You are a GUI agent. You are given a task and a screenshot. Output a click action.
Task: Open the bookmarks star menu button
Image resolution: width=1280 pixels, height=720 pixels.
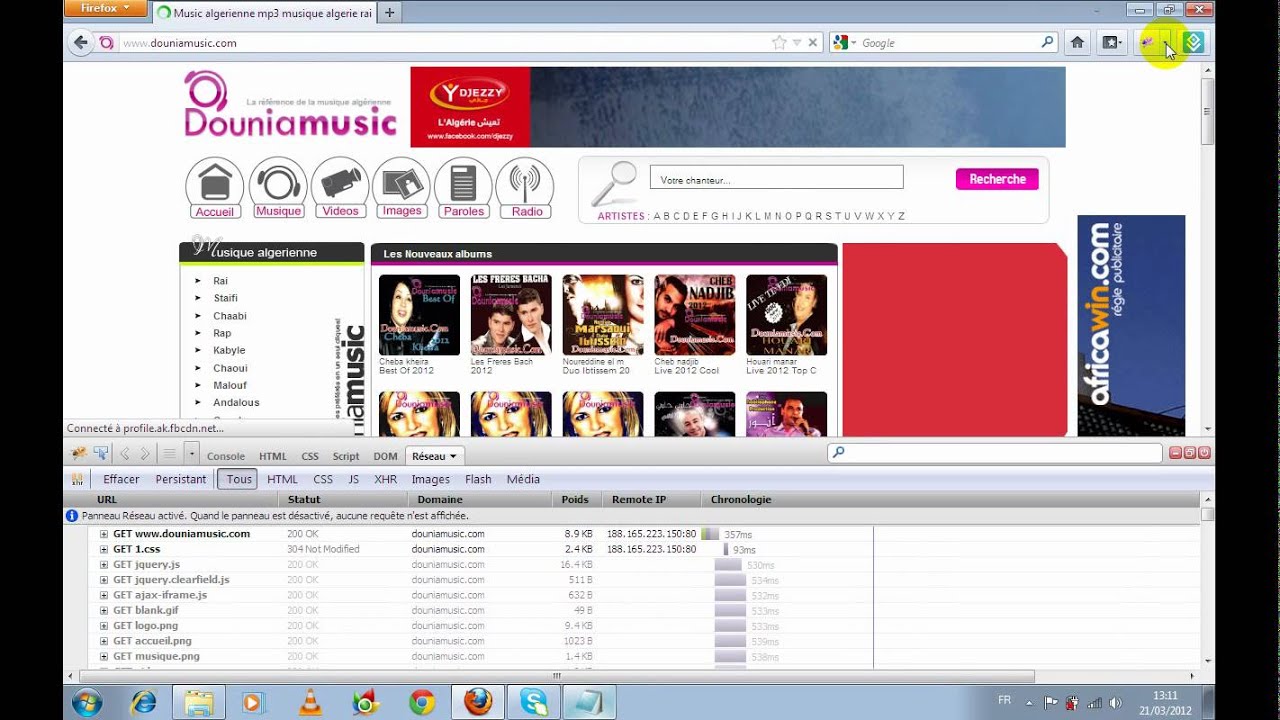1110,42
